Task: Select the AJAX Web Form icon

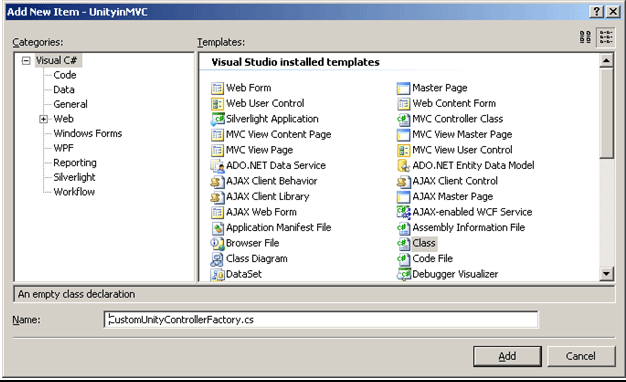Action: 217,212
